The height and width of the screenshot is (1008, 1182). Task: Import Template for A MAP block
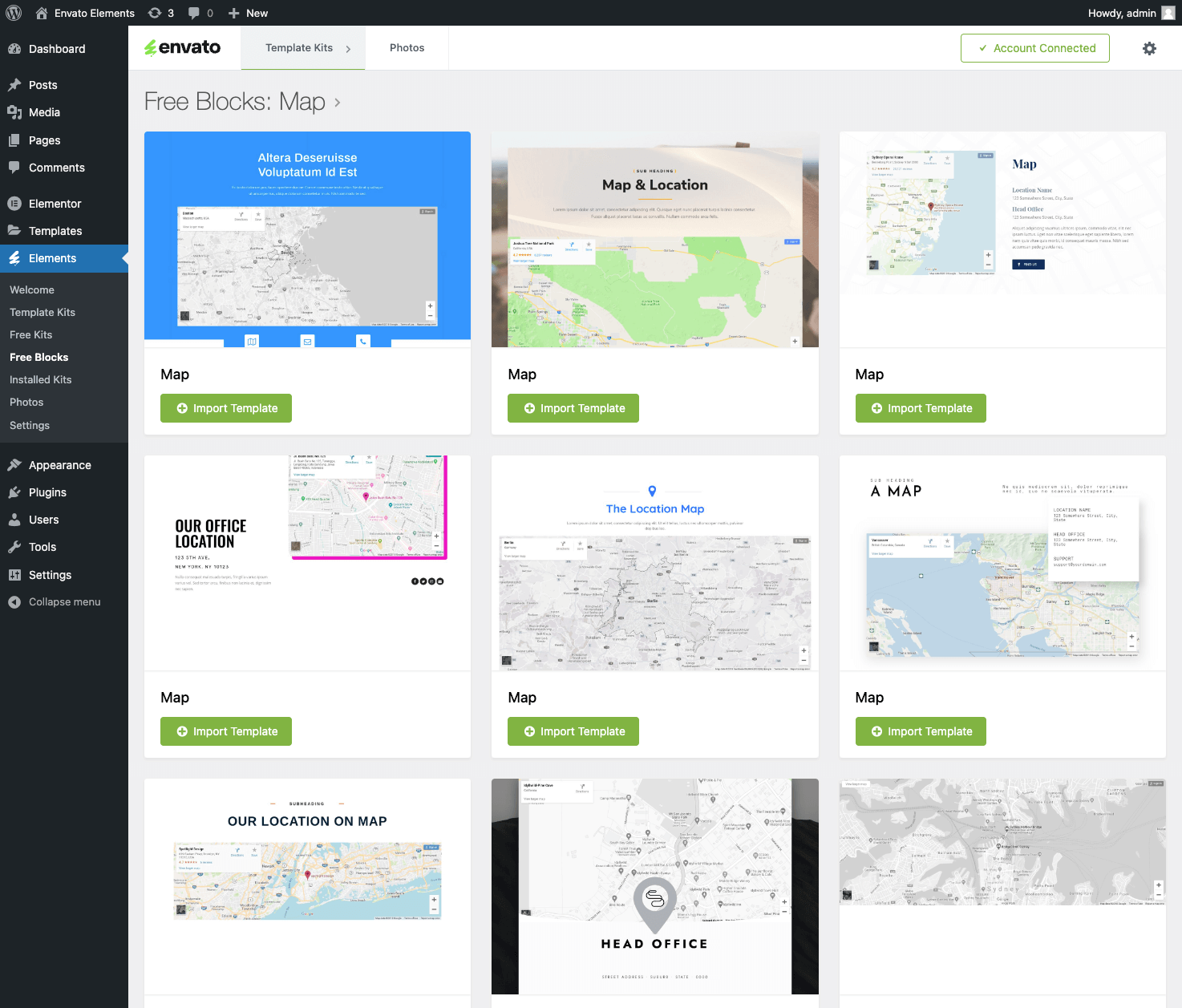[x=921, y=731]
